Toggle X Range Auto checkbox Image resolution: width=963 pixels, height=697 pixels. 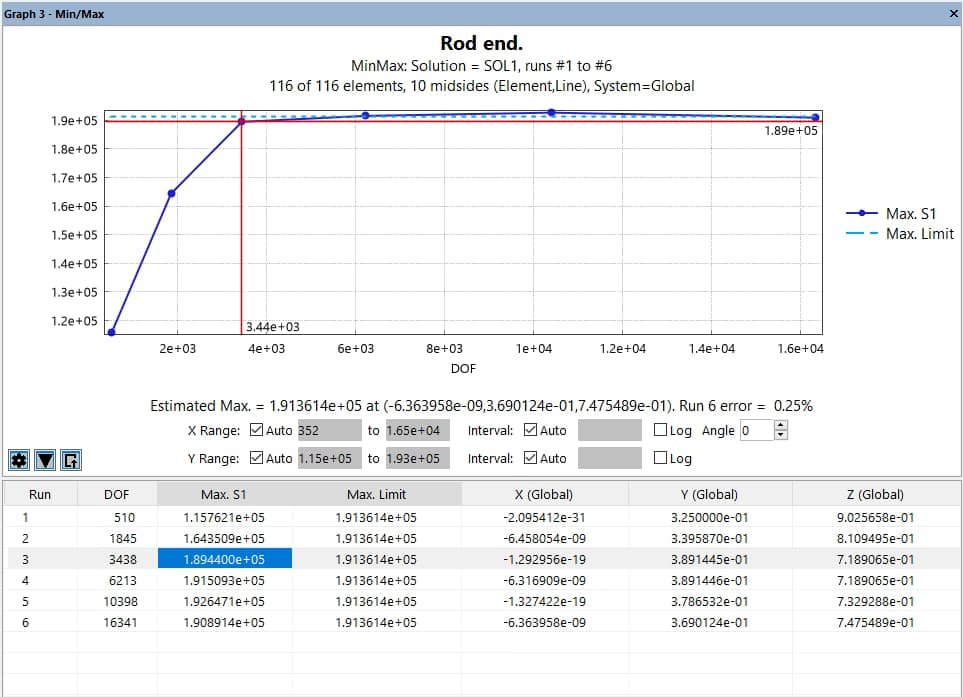(258, 431)
